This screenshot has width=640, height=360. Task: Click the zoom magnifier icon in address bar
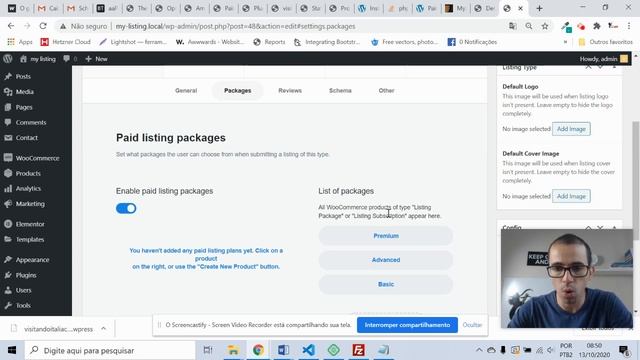coord(529,26)
